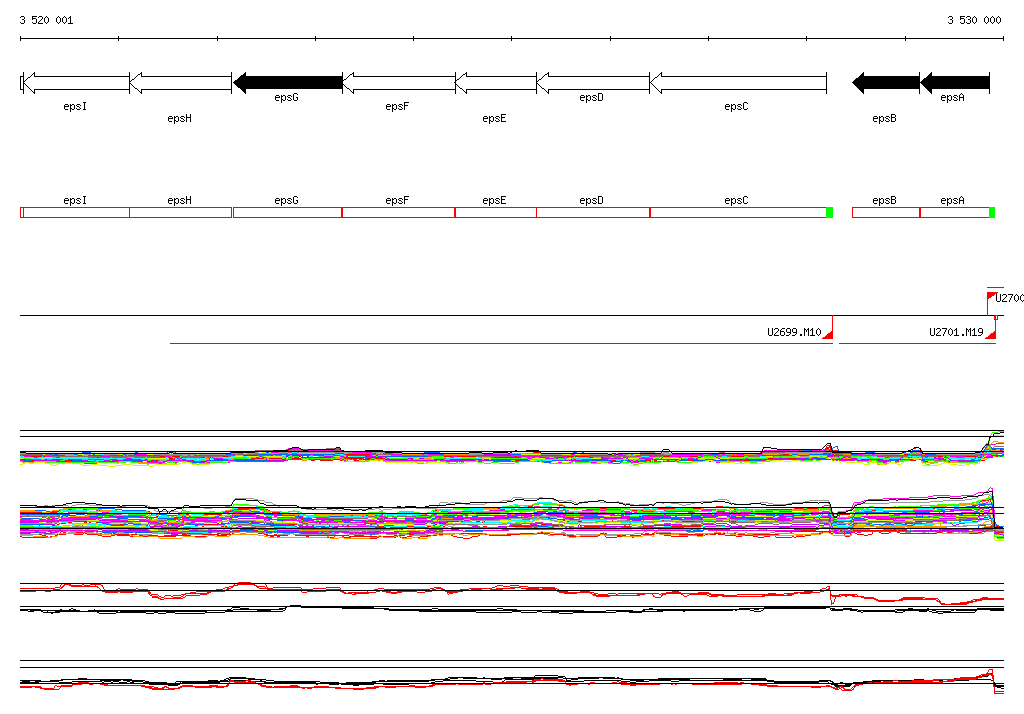1024x714 pixels.
Task: Click green marker at epsA box end
Action: point(992,212)
